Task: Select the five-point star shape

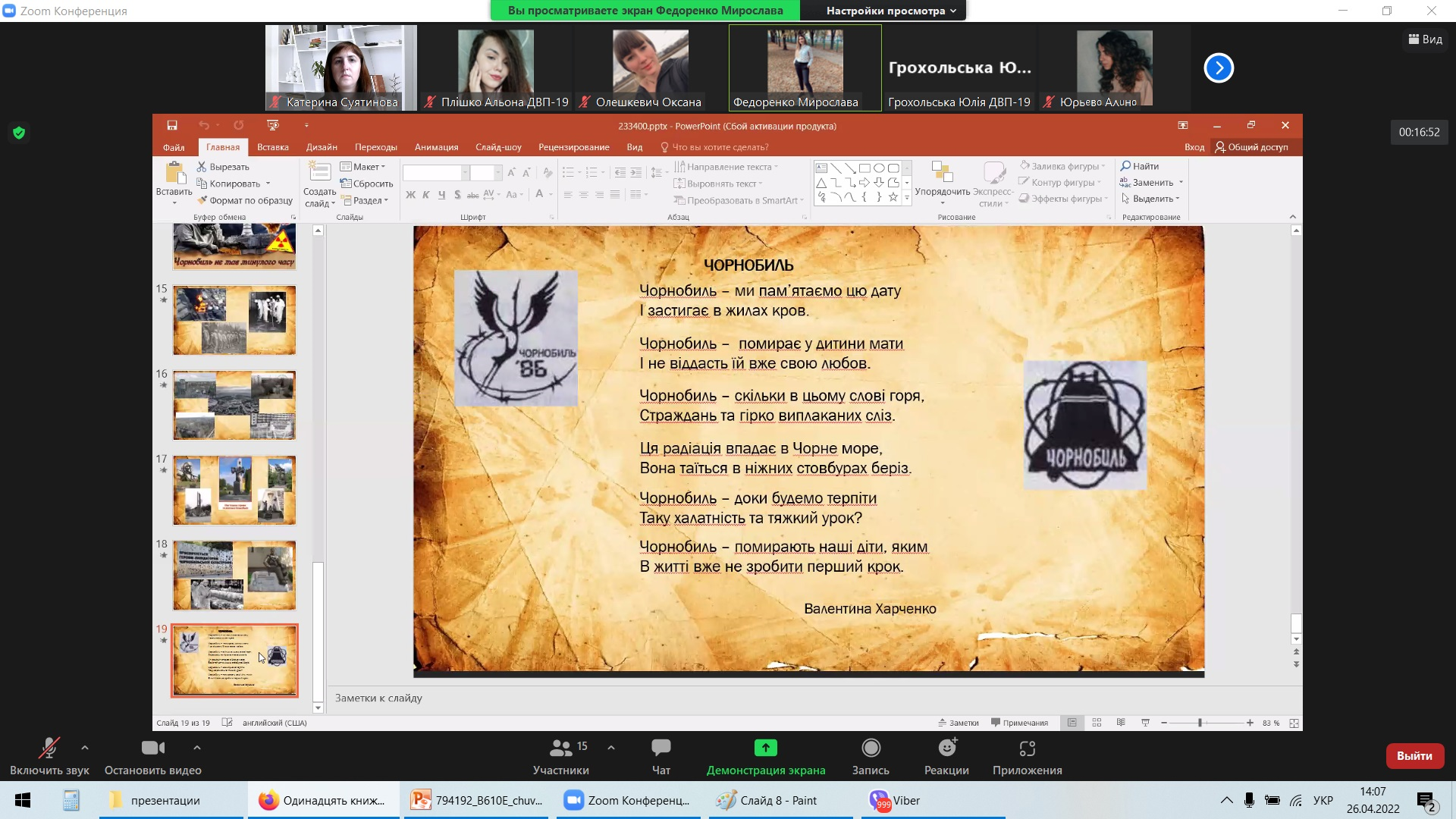Action: click(x=893, y=197)
